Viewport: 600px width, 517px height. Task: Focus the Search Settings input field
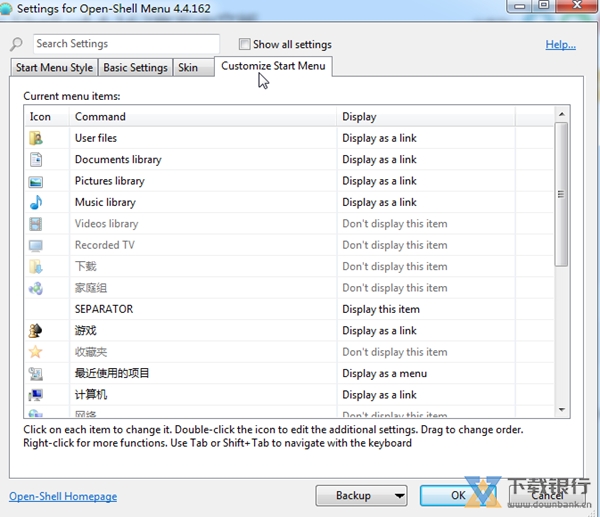pos(125,44)
